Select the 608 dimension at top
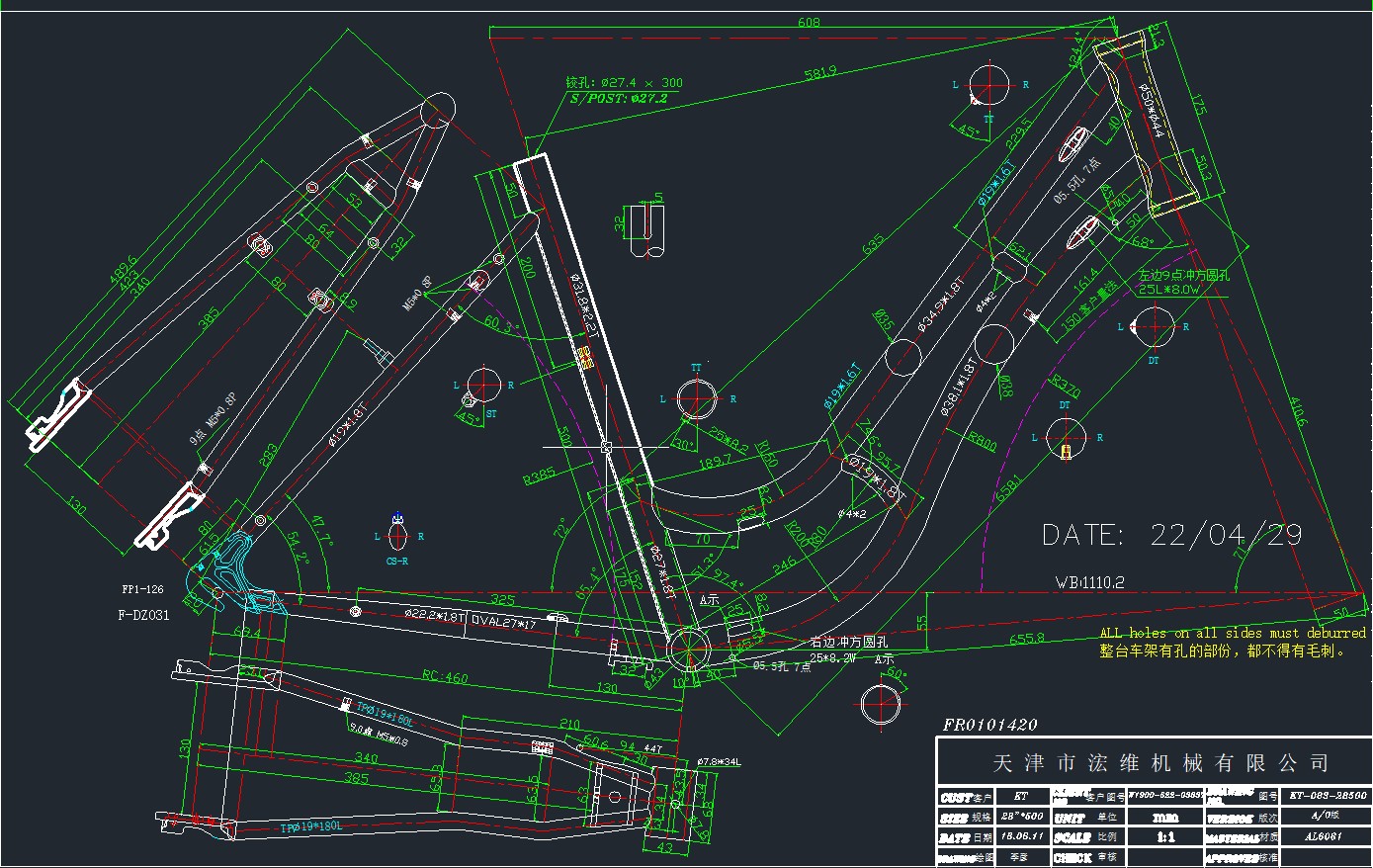 tap(809, 22)
